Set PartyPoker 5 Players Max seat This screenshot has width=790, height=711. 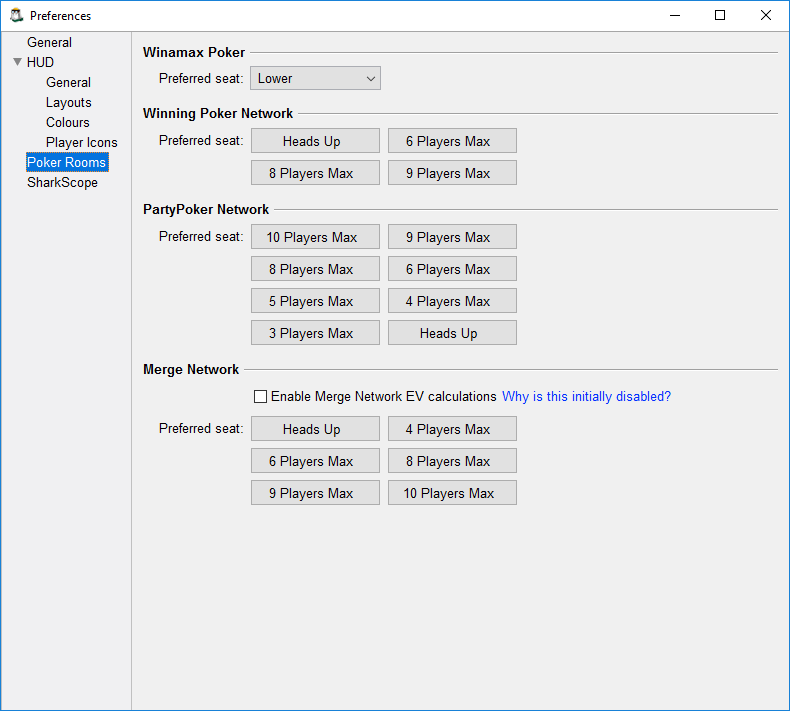tap(315, 301)
